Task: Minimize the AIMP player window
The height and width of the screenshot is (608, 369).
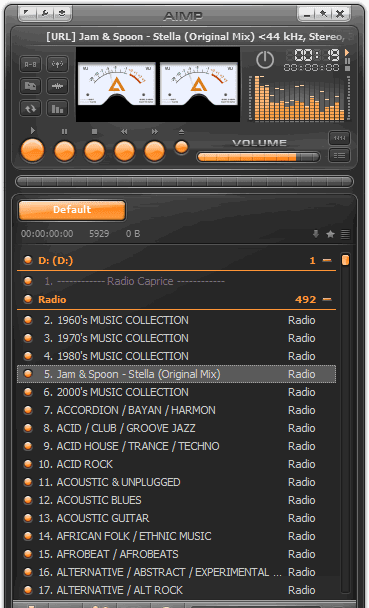Action: coord(307,14)
